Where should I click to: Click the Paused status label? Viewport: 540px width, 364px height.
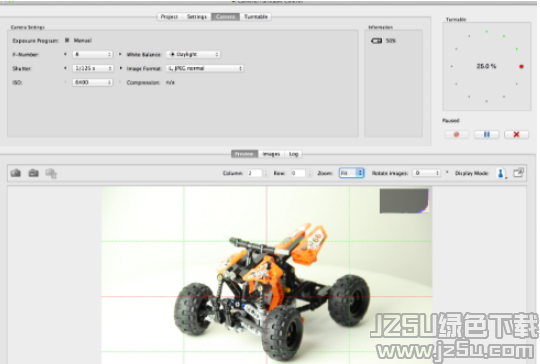point(451,121)
